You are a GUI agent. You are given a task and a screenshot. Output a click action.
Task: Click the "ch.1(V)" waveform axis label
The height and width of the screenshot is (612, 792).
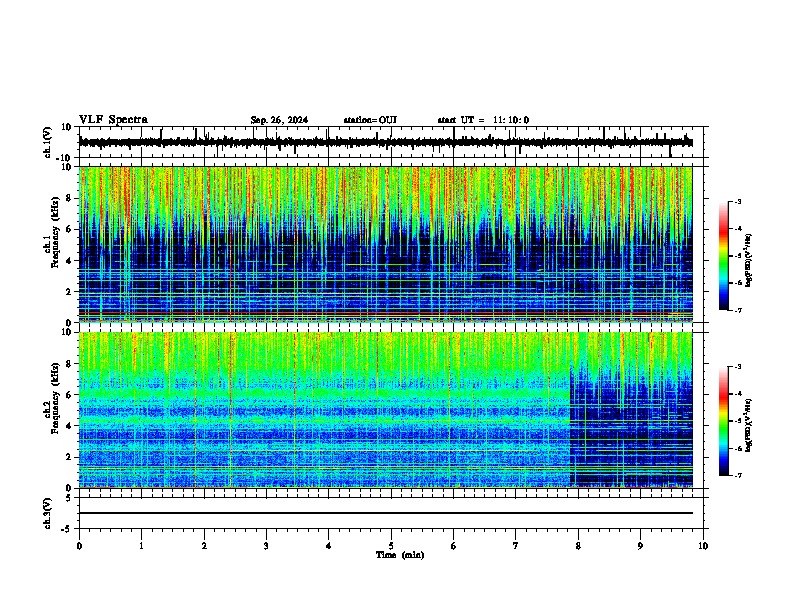[x=48, y=142]
